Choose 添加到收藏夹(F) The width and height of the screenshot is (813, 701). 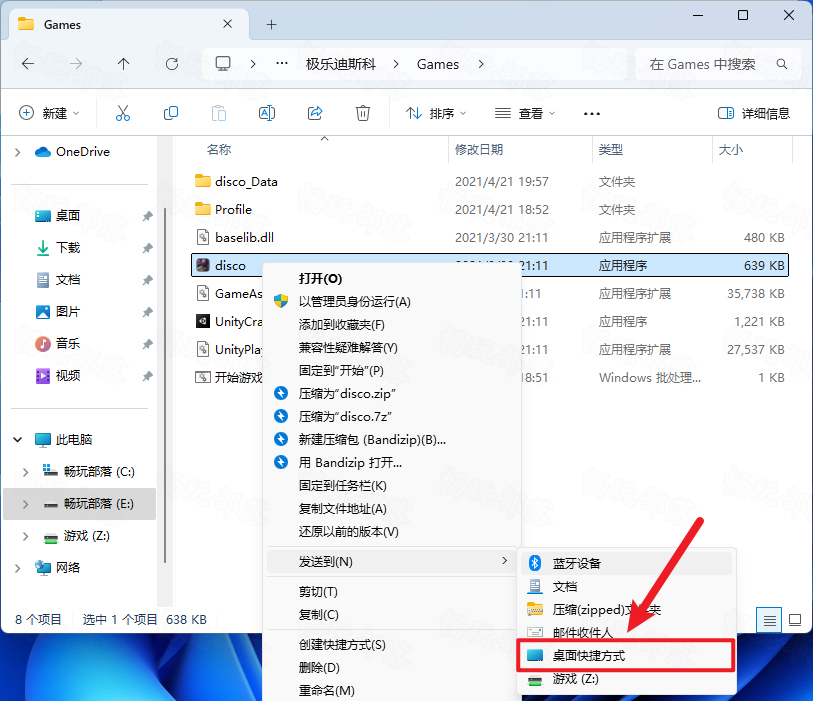(393, 325)
